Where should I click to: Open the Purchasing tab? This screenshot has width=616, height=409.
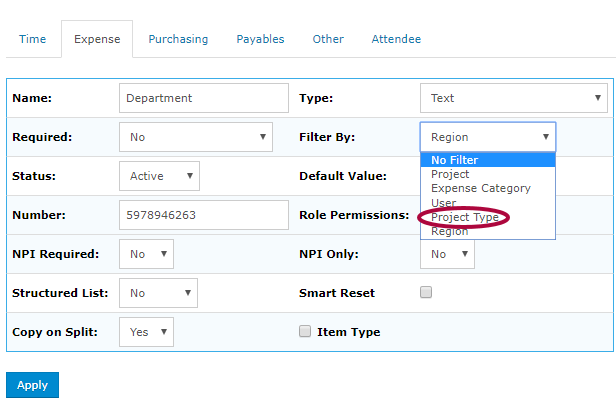click(x=178, y=39)
